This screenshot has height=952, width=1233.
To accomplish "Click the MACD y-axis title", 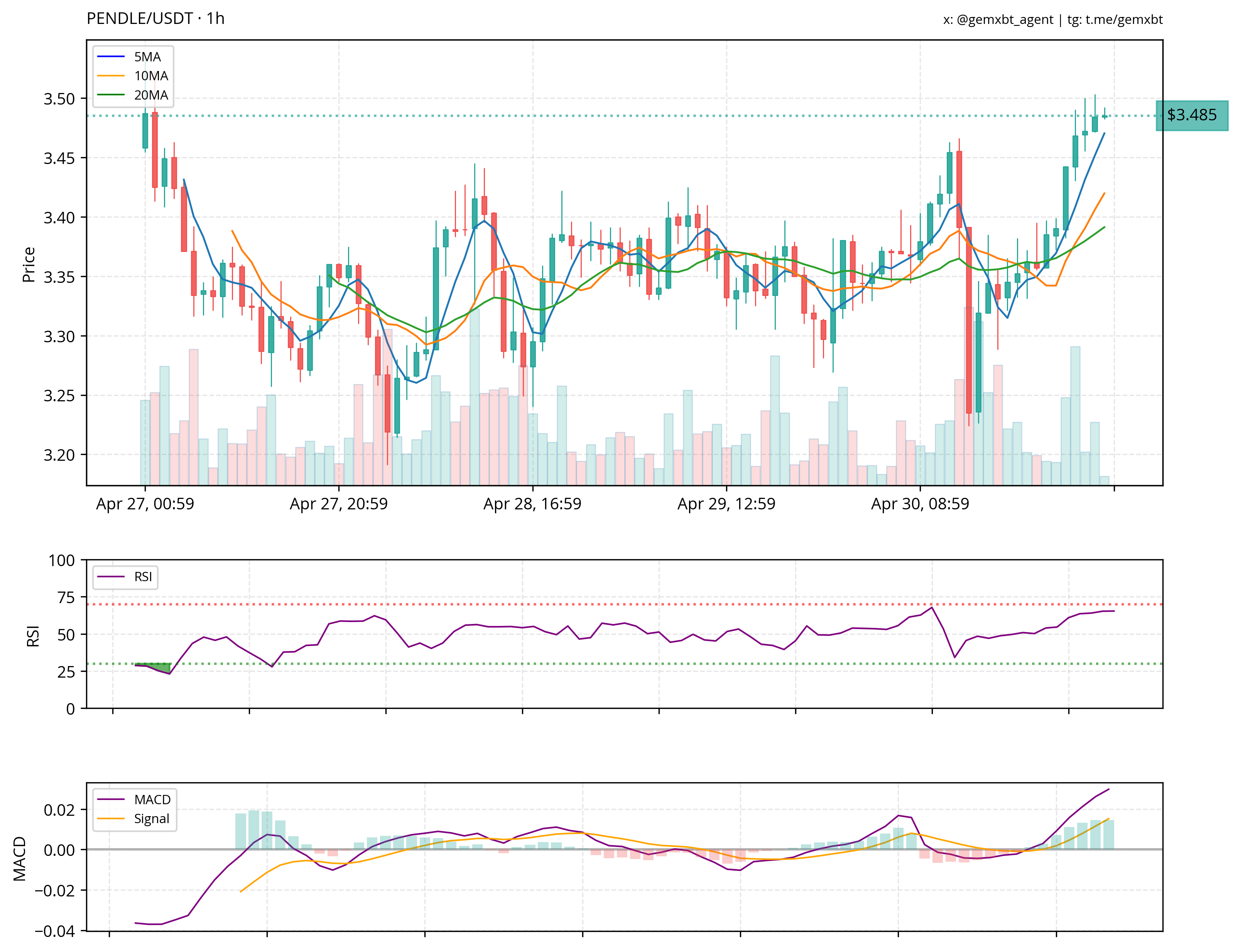I will (20, 858).
